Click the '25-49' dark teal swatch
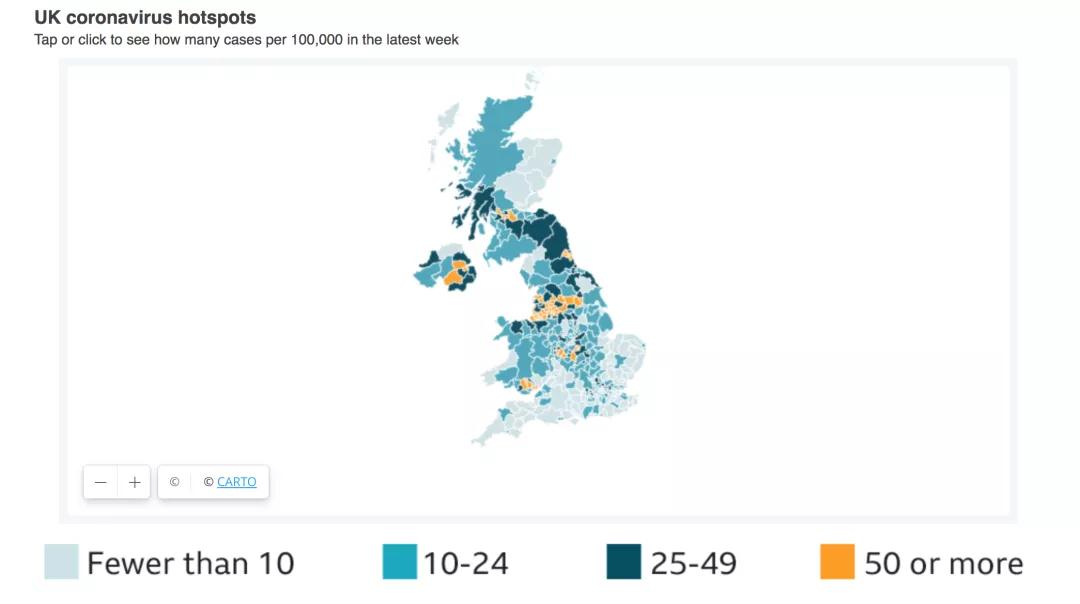 tap(624, 562)
